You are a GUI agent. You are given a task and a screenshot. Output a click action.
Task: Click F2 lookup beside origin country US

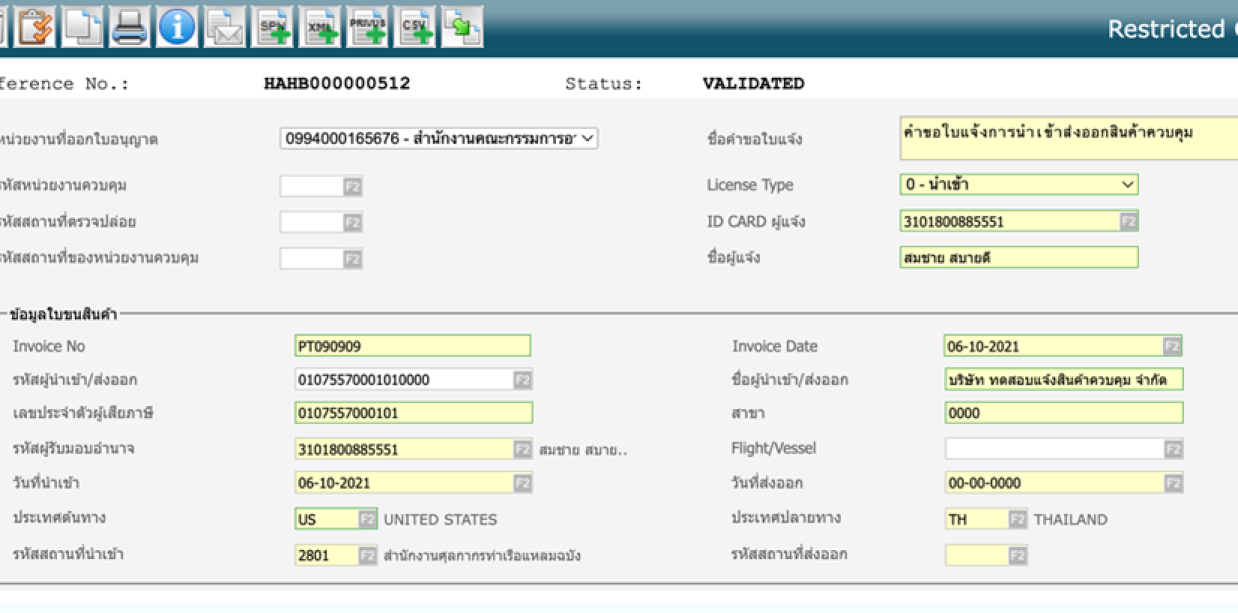367,520
